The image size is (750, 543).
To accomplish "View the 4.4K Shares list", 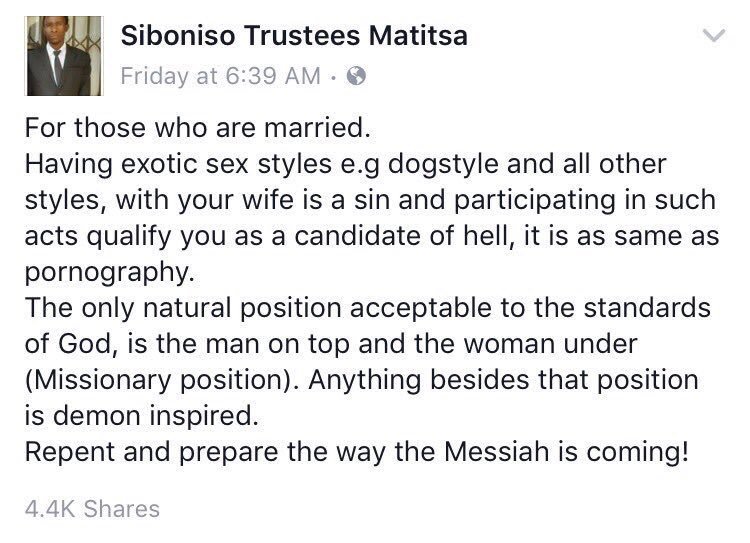I will 92,509.
